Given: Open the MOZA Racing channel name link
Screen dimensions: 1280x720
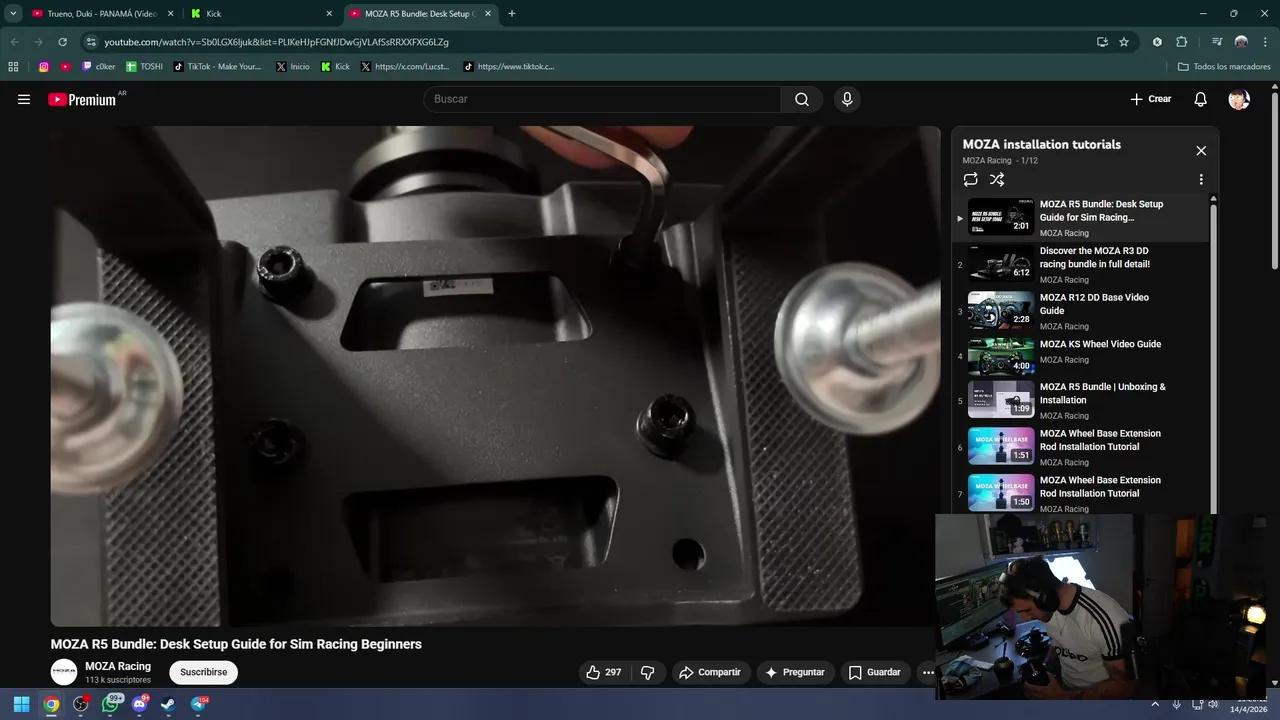Looking at the screenshot, I should pyautogui.click(x=118, y=666).
